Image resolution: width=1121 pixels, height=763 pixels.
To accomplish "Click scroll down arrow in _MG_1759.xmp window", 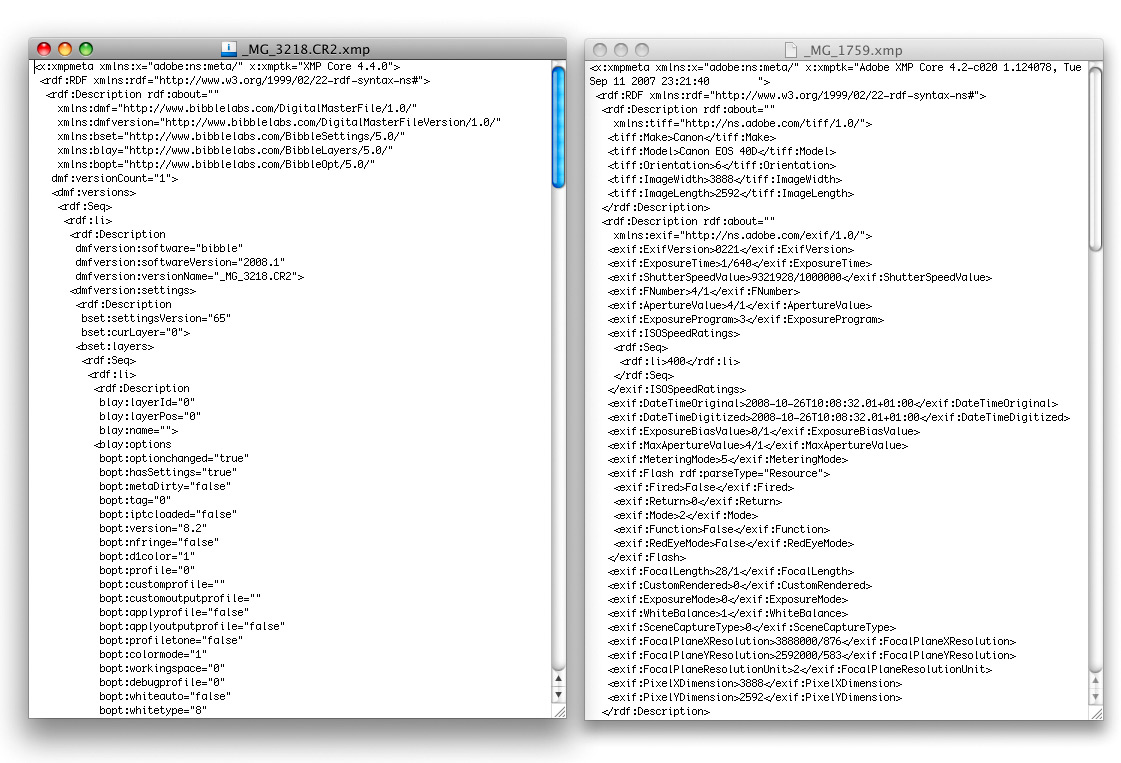I will pos(1095,696).
